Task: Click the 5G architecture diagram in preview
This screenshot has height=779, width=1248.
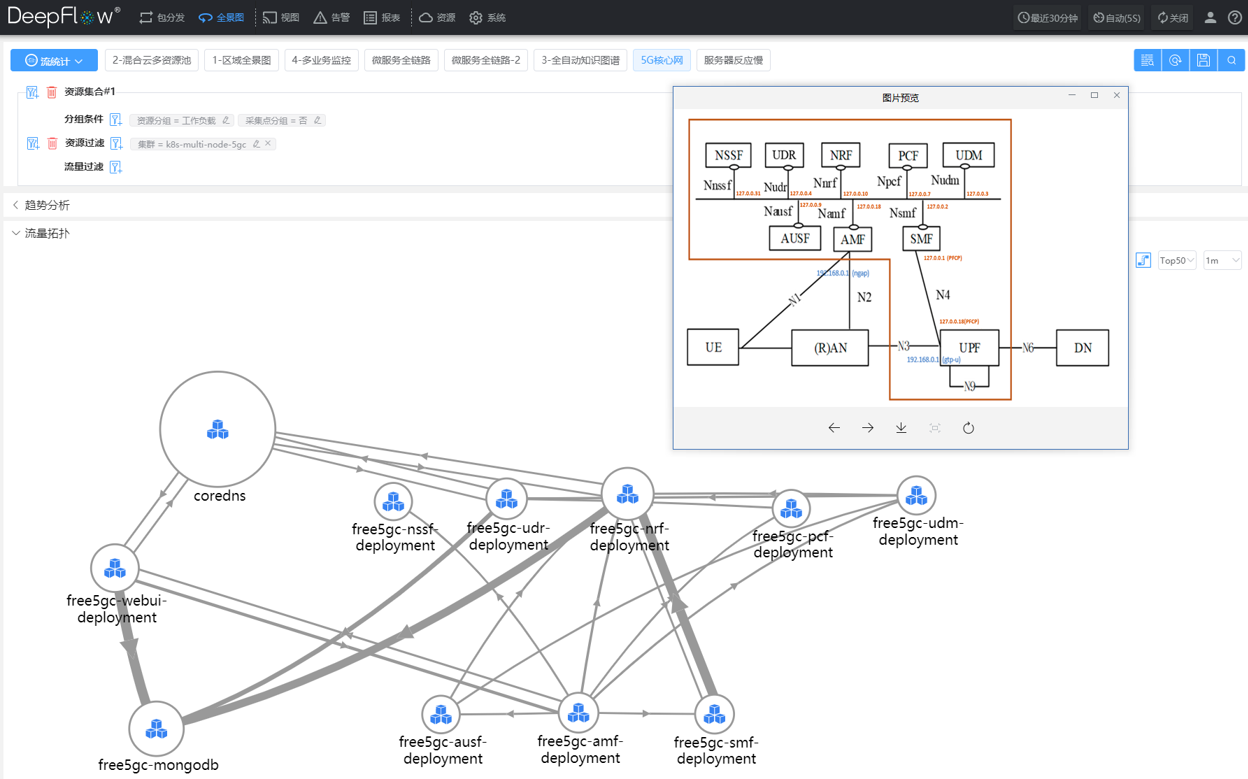Action: [900, 259]
